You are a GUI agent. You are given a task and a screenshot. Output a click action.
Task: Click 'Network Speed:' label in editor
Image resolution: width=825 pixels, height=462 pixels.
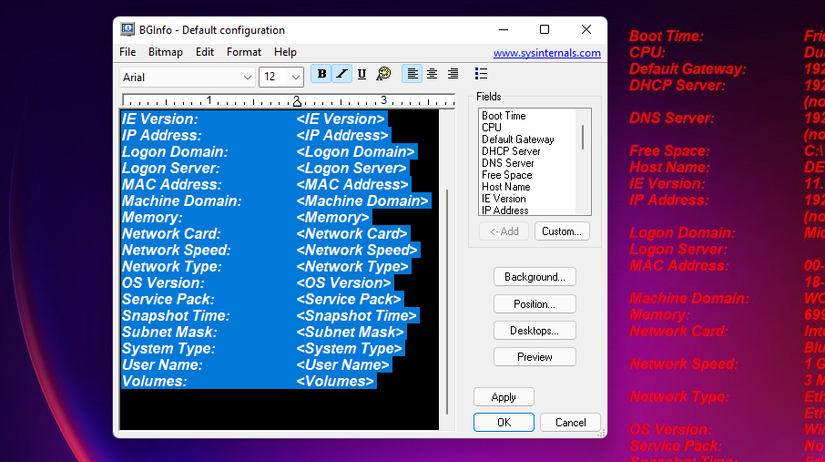176,250
